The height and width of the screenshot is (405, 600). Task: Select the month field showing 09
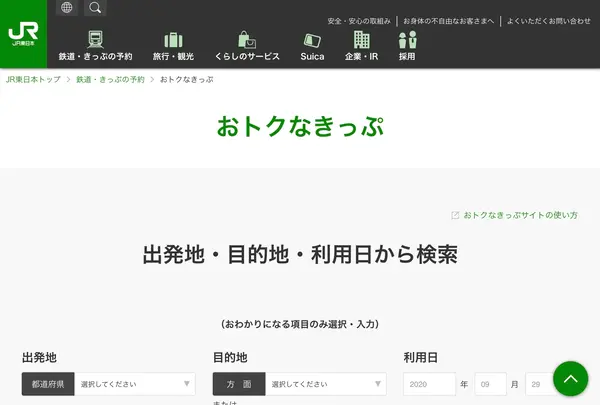490,384
